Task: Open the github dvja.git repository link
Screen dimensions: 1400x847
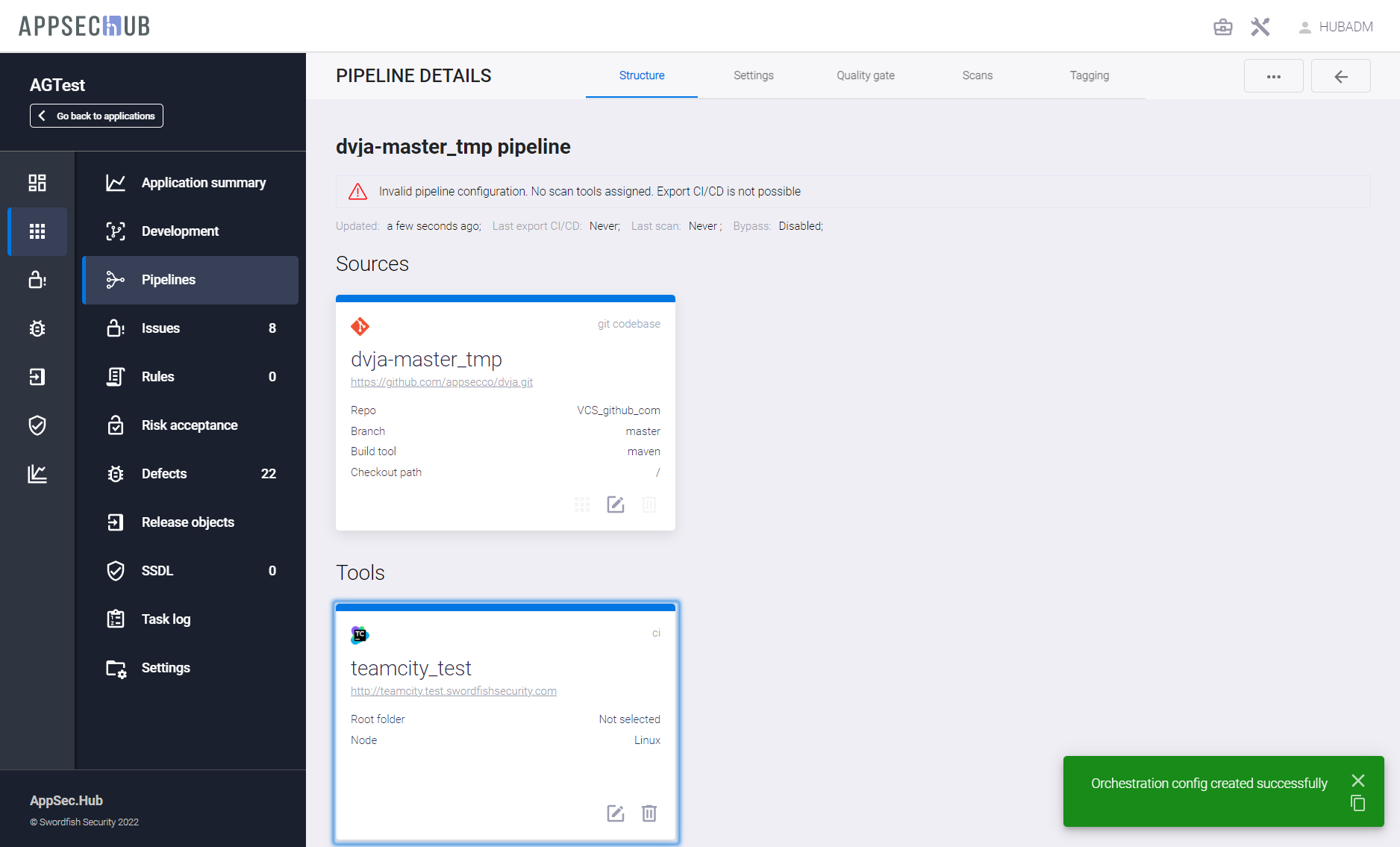Action: 442,382
